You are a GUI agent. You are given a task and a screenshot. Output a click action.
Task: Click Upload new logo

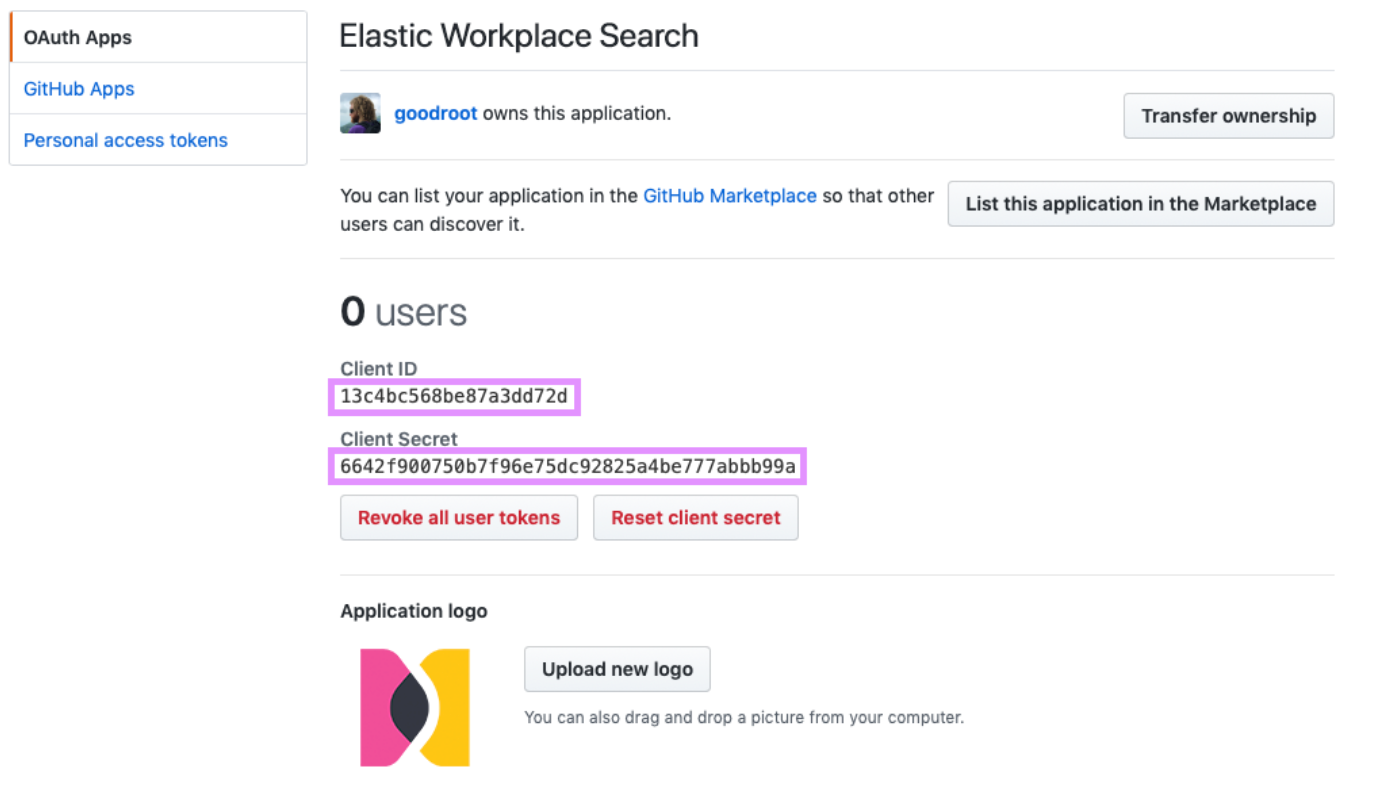point(617,669)
